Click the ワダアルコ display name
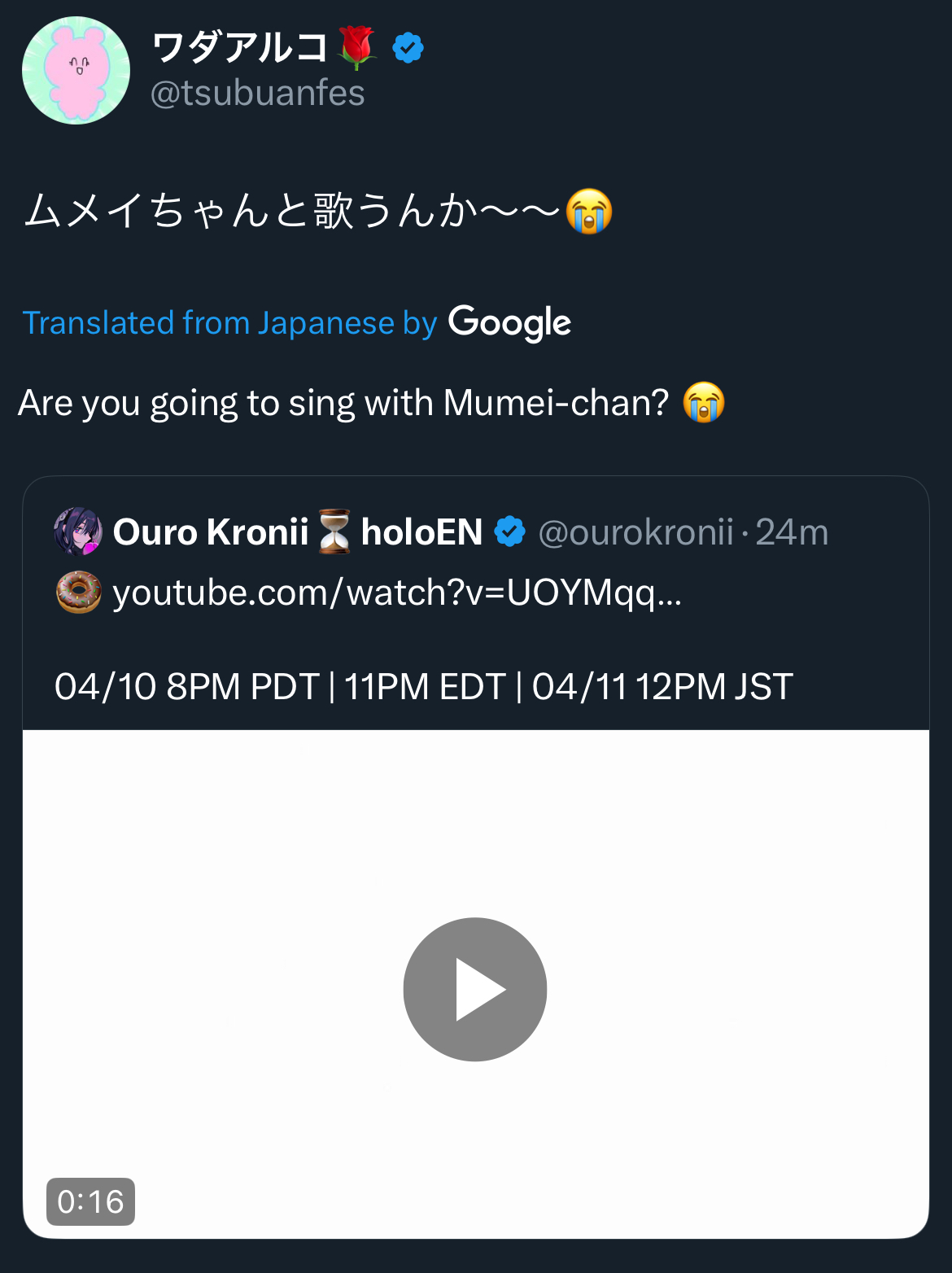Viewport: 952px width, 1273px height. (x=239, y=47)
